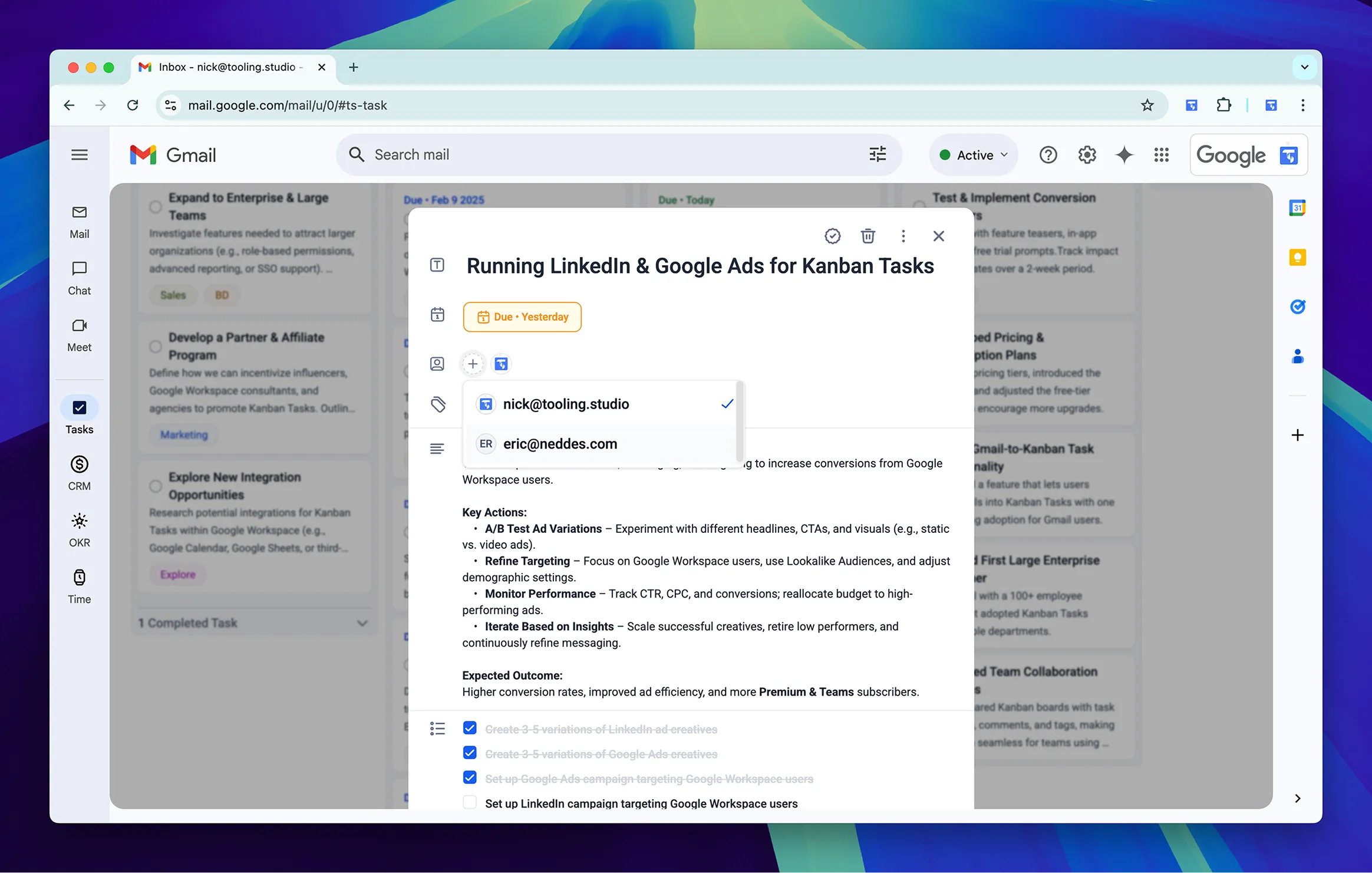Click the tag label icon
Viewport: 1372px width, 873px height.
click(x=438, y=404)
